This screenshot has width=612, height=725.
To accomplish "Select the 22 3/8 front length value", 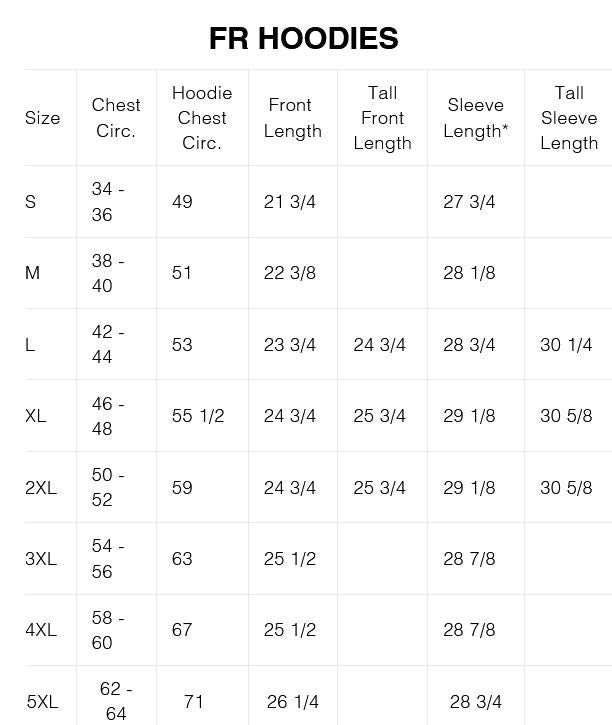I will 290,273.
